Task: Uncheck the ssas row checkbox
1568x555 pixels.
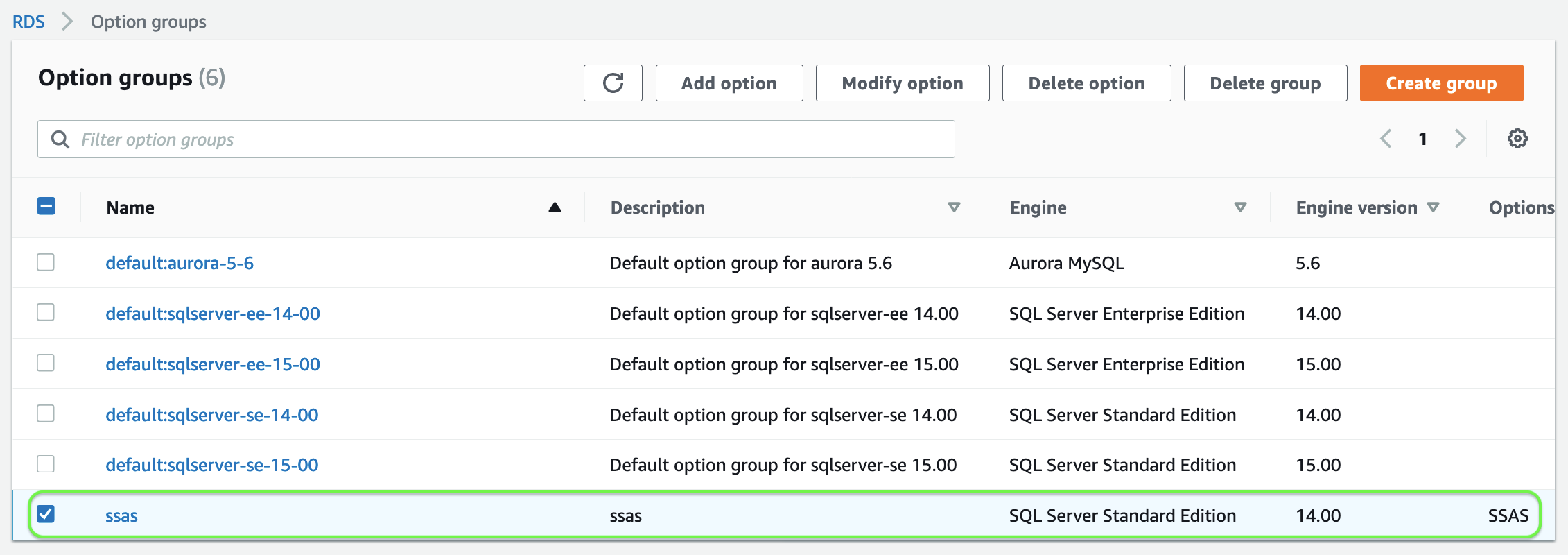Action: coord(46,514)
